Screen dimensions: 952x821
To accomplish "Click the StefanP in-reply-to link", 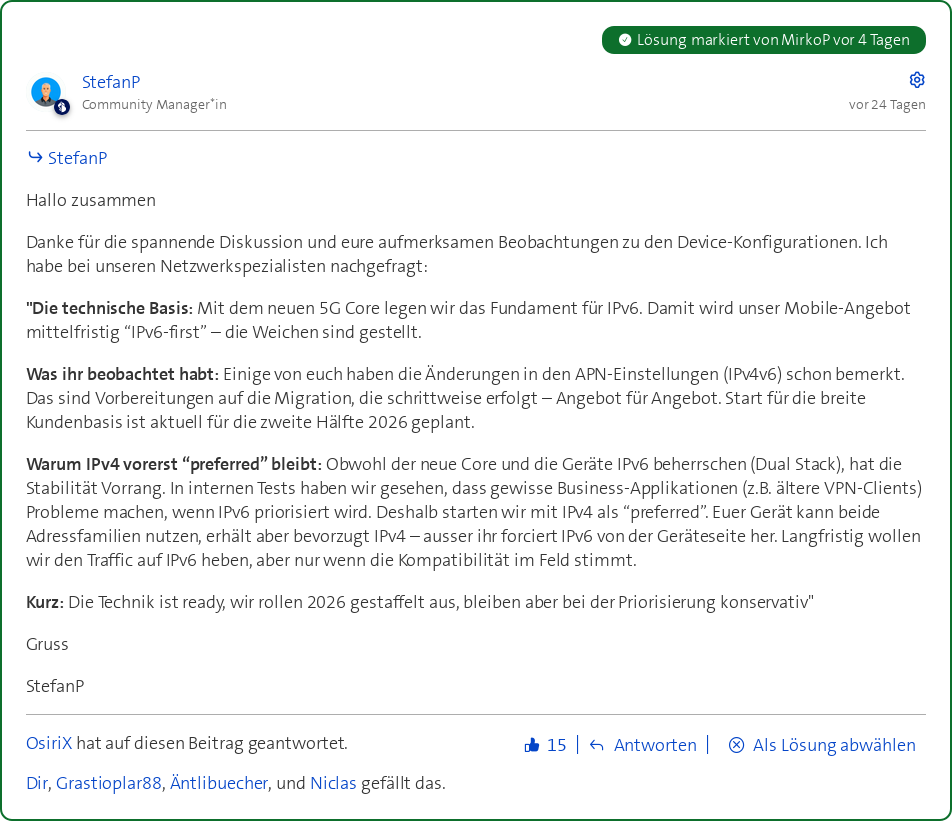I will point(77,158).
